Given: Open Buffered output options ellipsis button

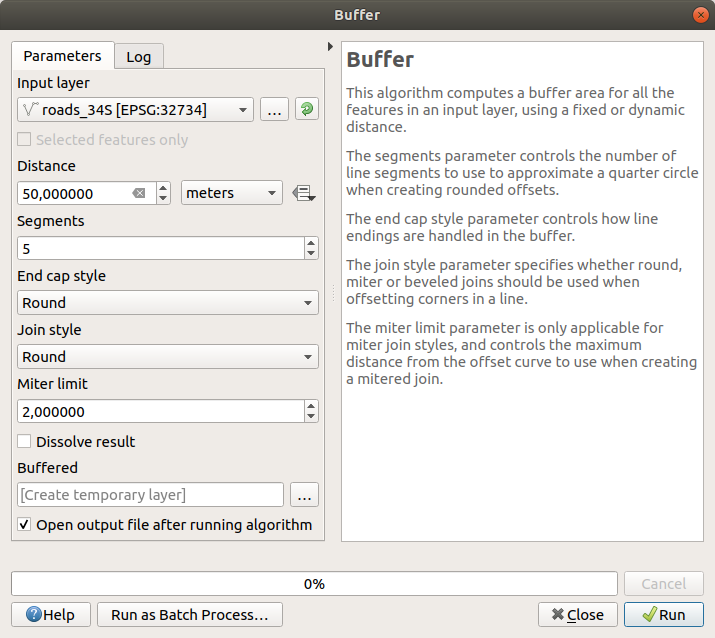Looking at the screenshot, I should (x=304, y=494).
